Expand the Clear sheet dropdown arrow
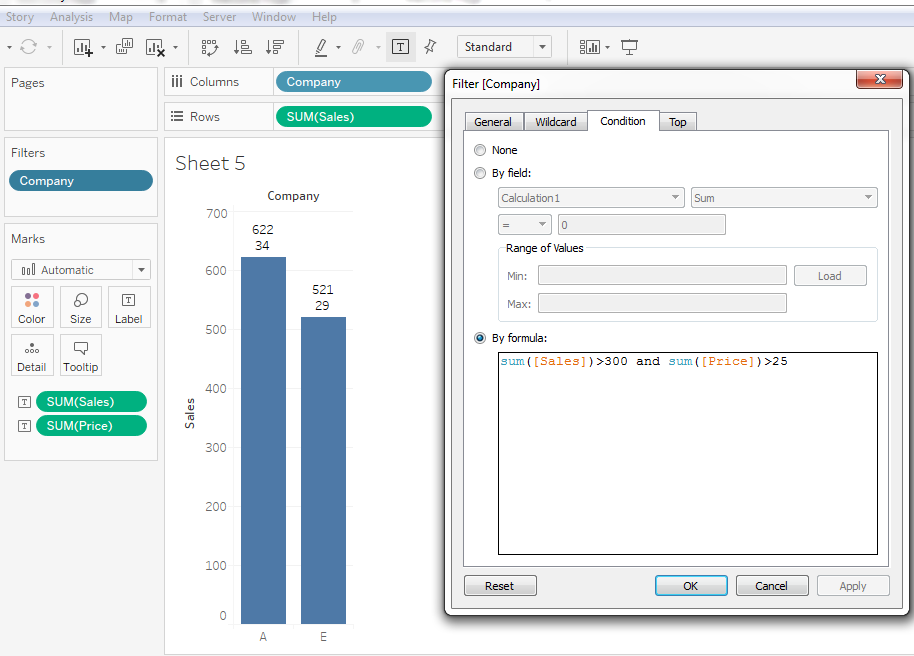This screenshot has height=656, width=914. tap(175, 47)
